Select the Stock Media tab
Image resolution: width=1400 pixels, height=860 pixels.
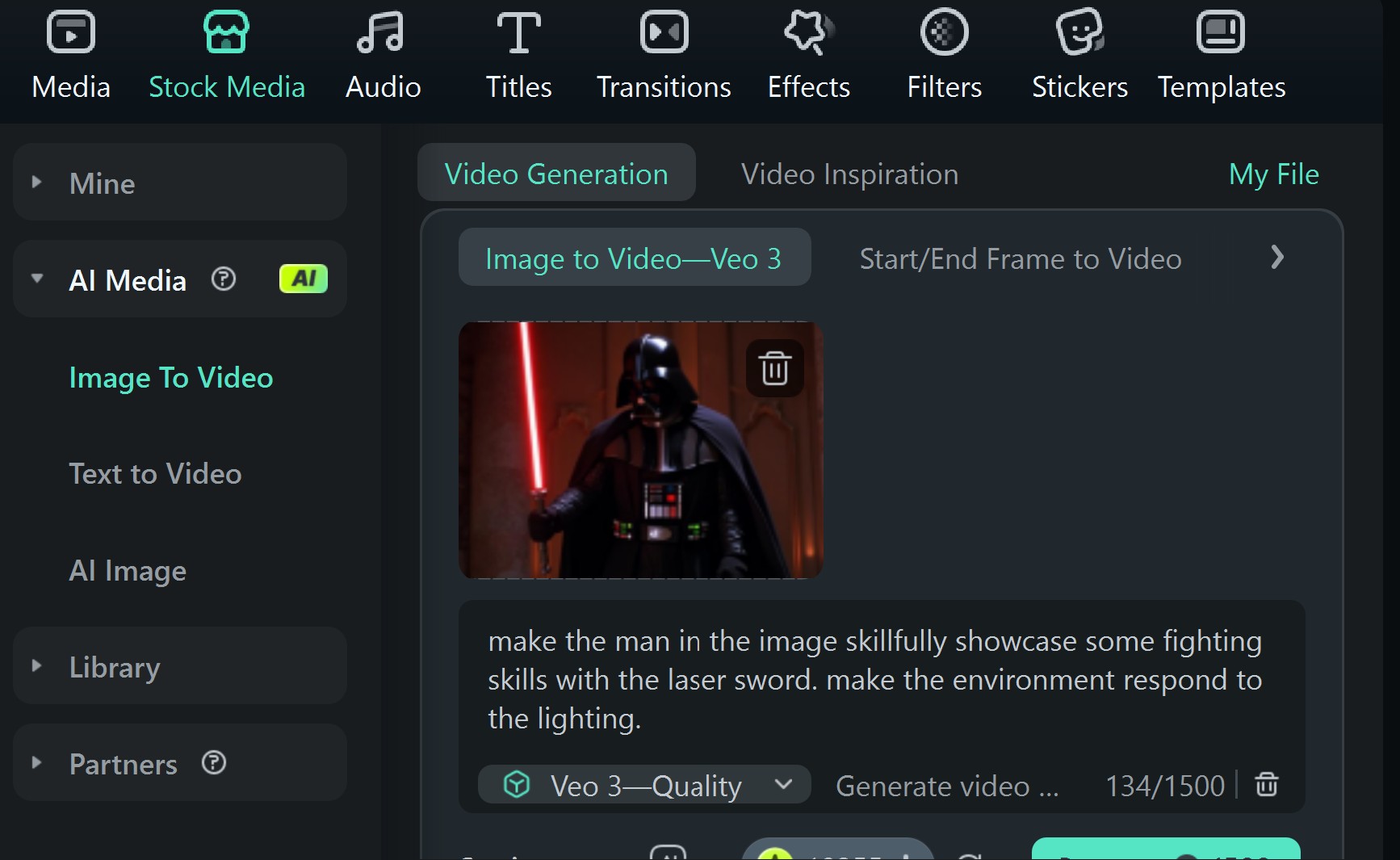click(227, 56)
